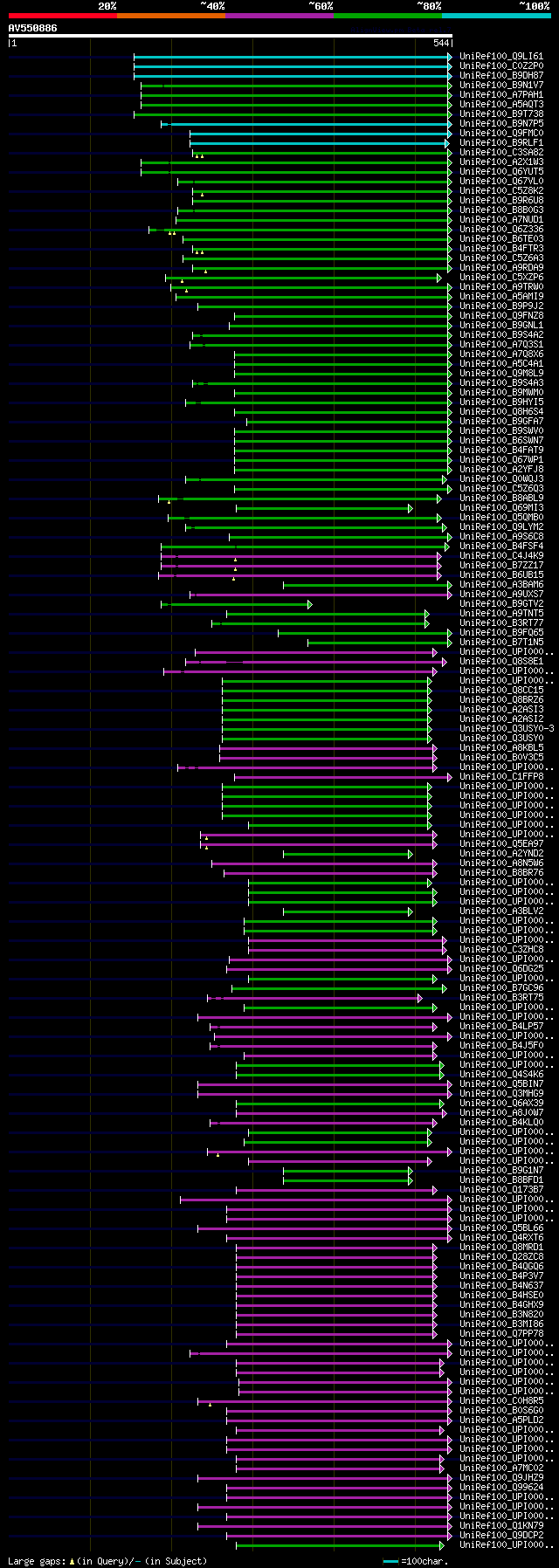
Task: Click the purple alignment bar of Q4RXT6
Action: (x=339, y=1238)
